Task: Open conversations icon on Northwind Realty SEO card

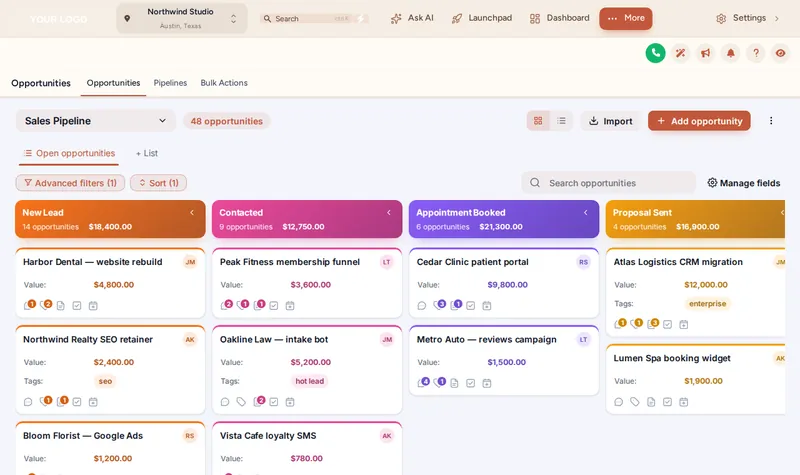Action: click(x=28, y=402)
